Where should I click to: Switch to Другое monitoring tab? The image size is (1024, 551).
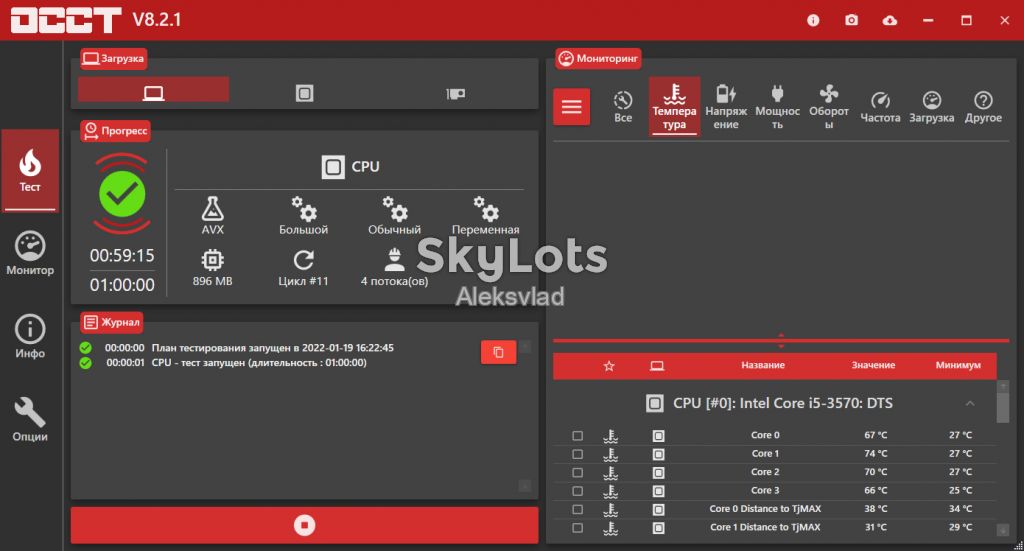tap(984, 107)
